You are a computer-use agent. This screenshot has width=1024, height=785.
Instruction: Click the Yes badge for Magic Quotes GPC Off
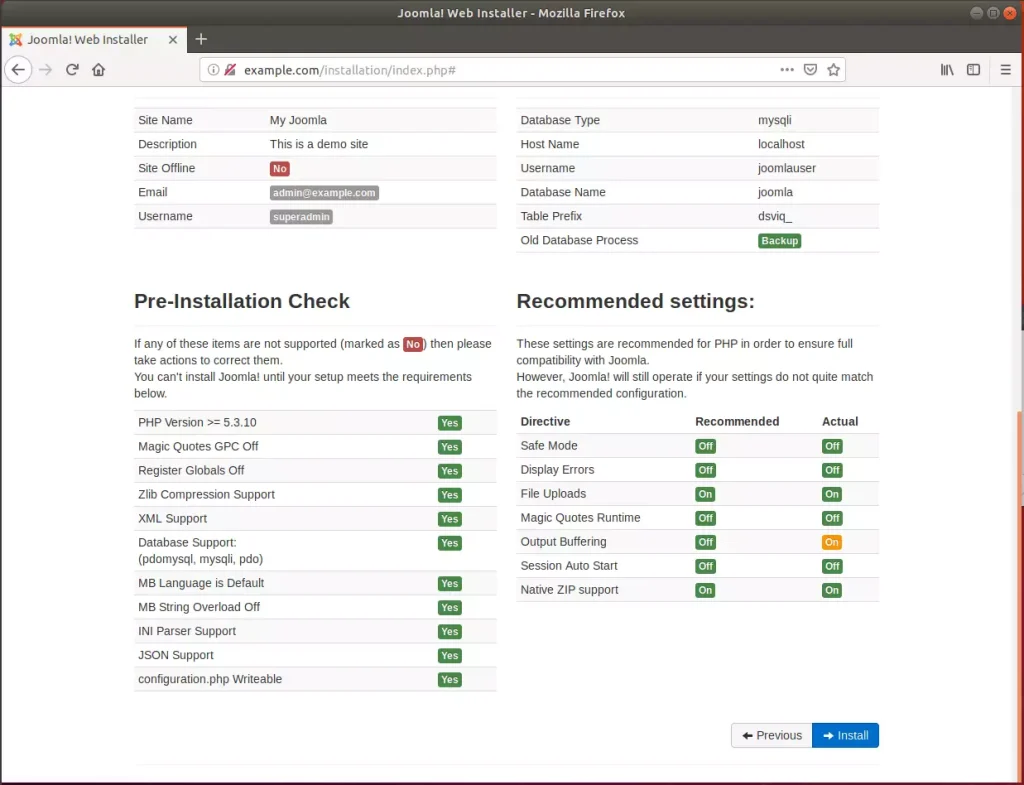(x=449, y=447)
